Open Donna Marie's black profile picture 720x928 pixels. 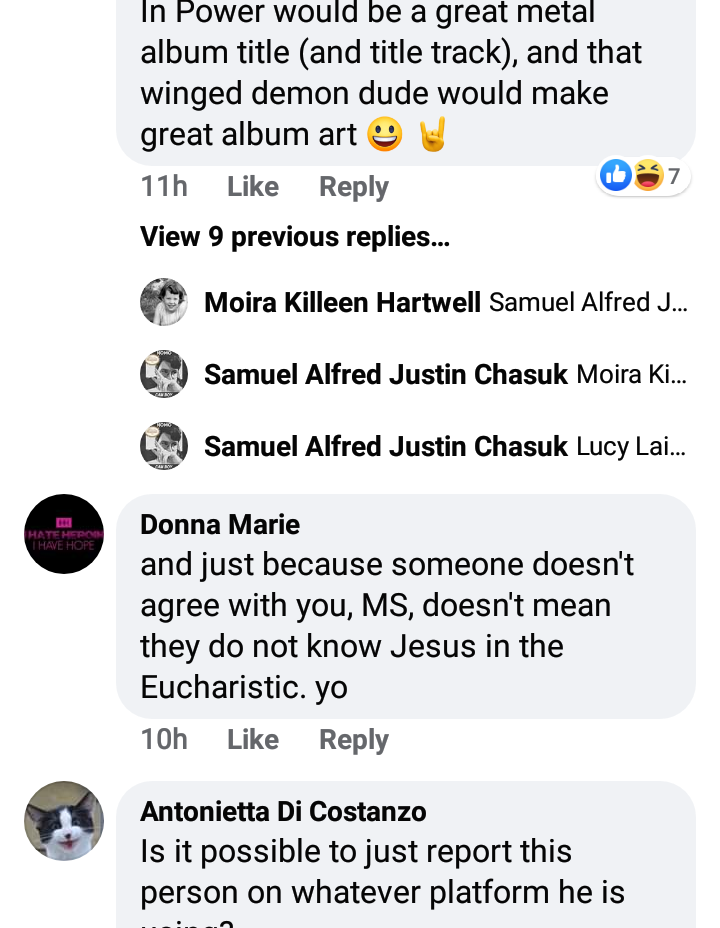[x=64, y=534]
